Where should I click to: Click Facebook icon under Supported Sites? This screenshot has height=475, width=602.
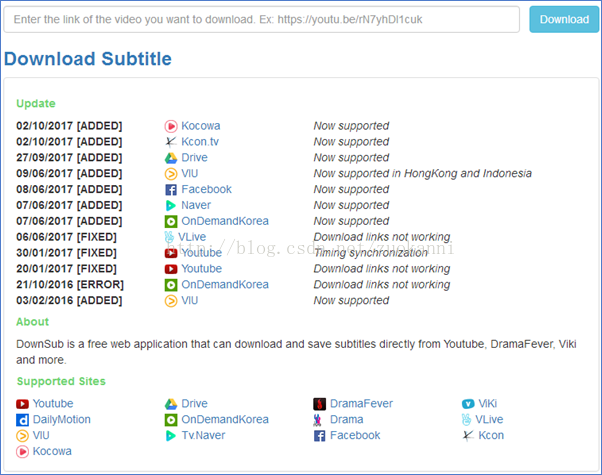pyautogui.click(x=319, y=435)
